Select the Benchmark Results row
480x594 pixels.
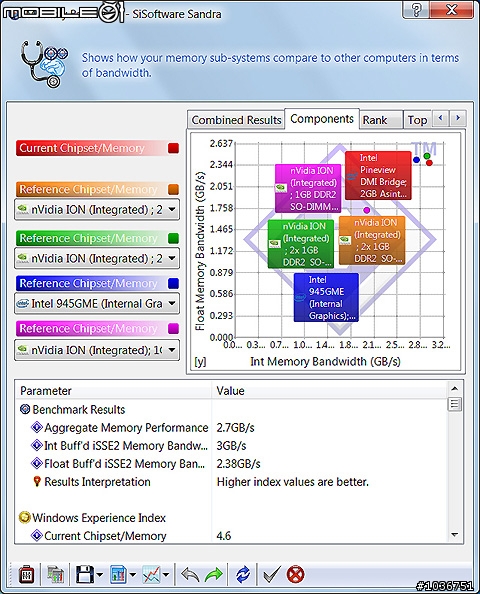[x=232, y=410]
